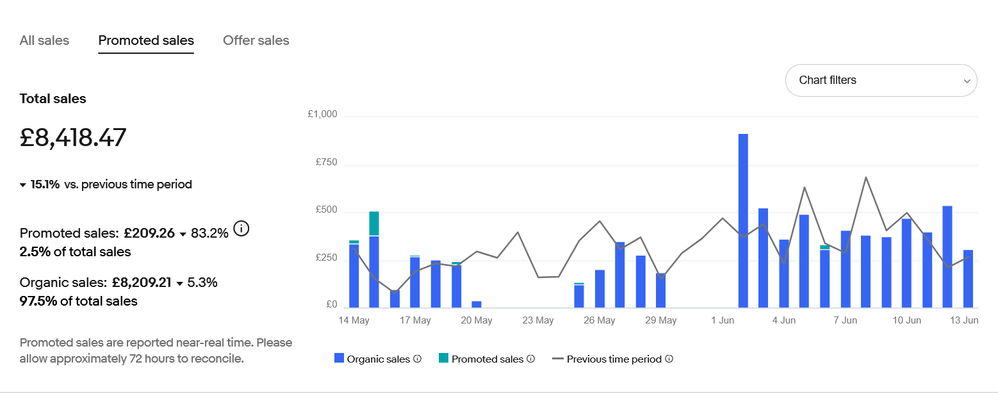Screen dimensions: 998x394
Task: Click the £750 y-axis label
Action: click(x=327, y=163)
